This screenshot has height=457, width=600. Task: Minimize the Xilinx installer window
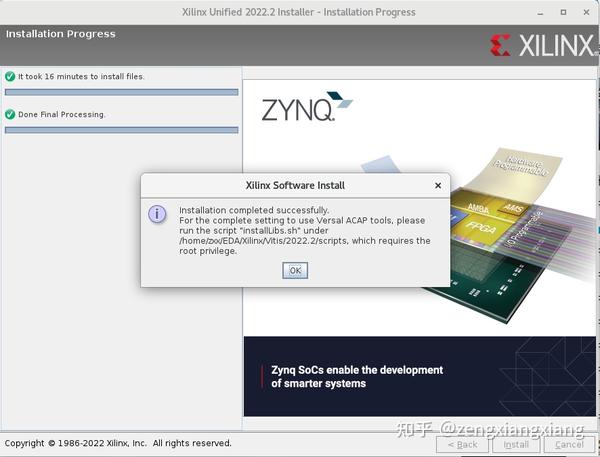[540, 13]
